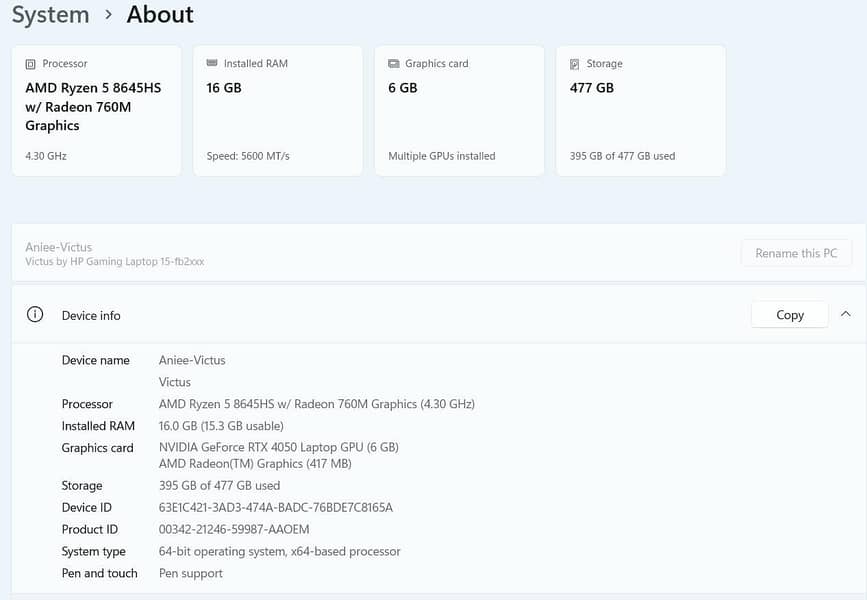This screenshot has width=867, height=600.
Task: Collapse the Device info section chevron
Action: pyautogui.click(x=845, y=314)
